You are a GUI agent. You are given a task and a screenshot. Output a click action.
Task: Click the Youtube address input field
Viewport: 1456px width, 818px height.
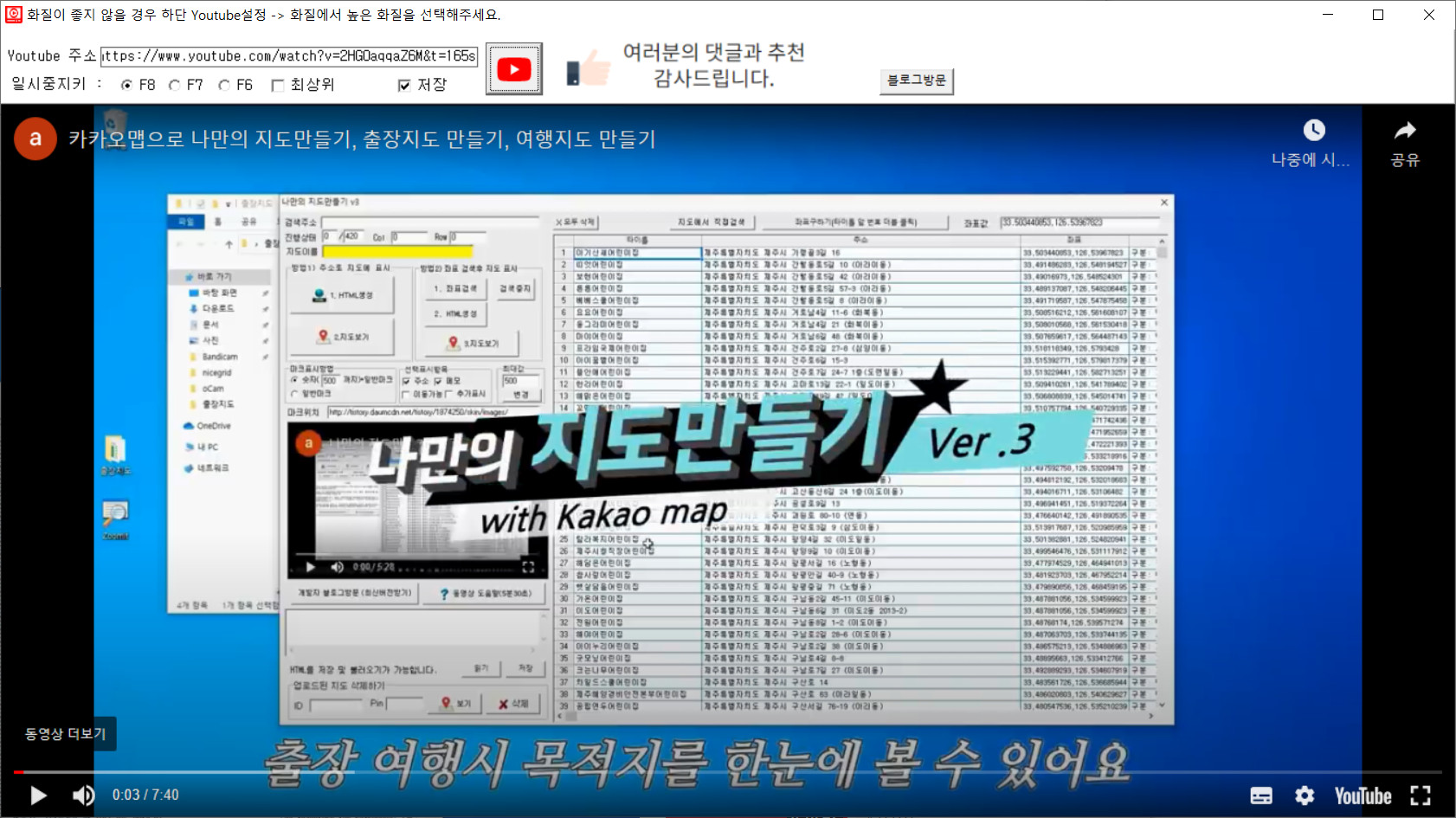click(x=289, y=56)
